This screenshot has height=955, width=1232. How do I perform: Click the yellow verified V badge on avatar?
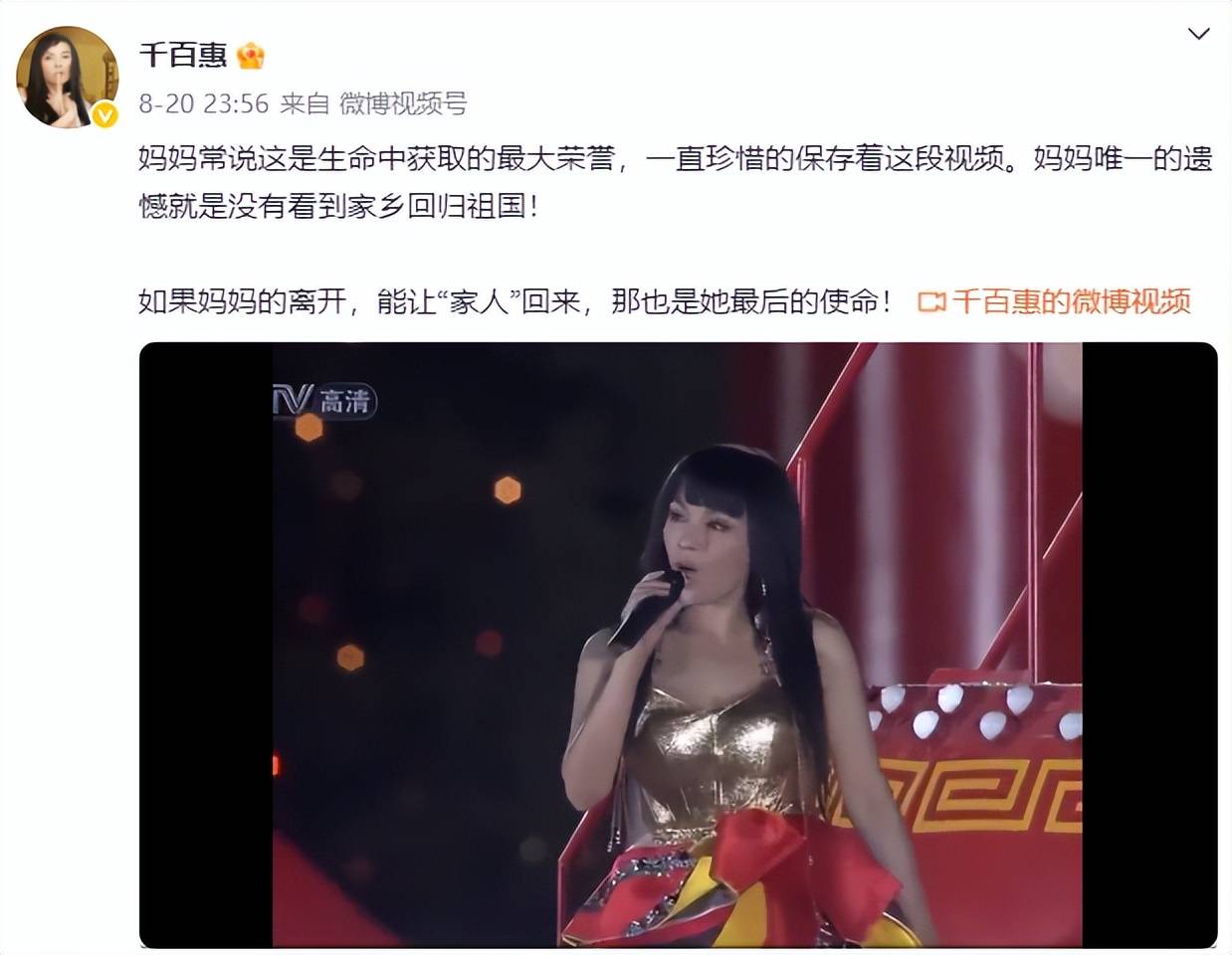point(104,115)
